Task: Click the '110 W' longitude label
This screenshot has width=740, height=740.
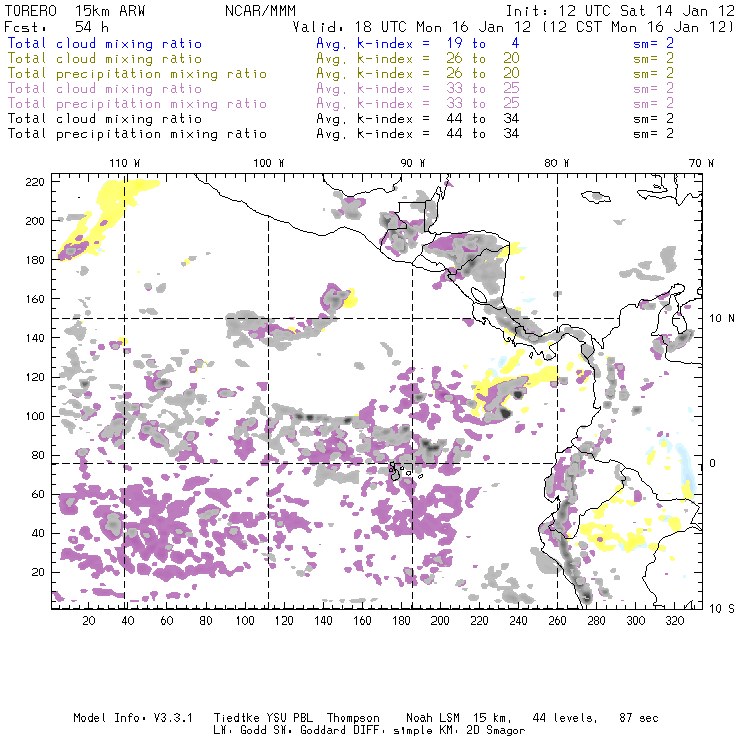Action: pos(125,163)
